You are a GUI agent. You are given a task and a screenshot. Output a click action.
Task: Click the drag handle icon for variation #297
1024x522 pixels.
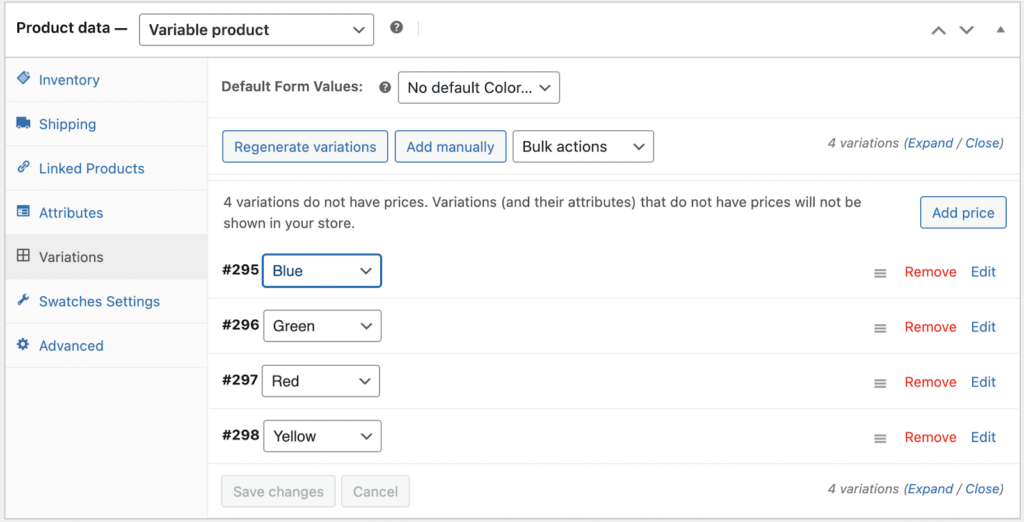coord(880,383)
